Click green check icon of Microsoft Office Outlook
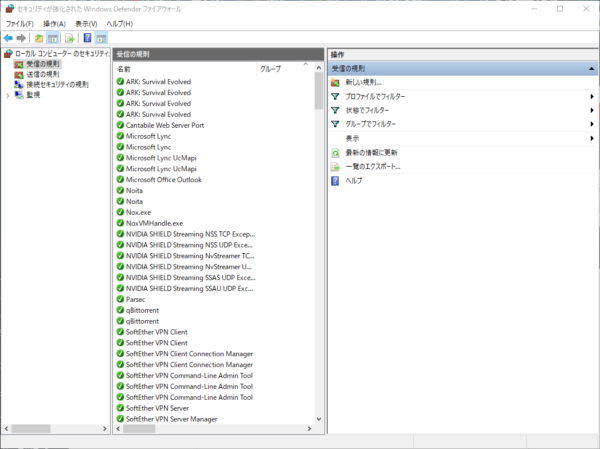Image resolution: width=600 pixels, height=449 pixels. pyautogui.click(x=120, y=180)
